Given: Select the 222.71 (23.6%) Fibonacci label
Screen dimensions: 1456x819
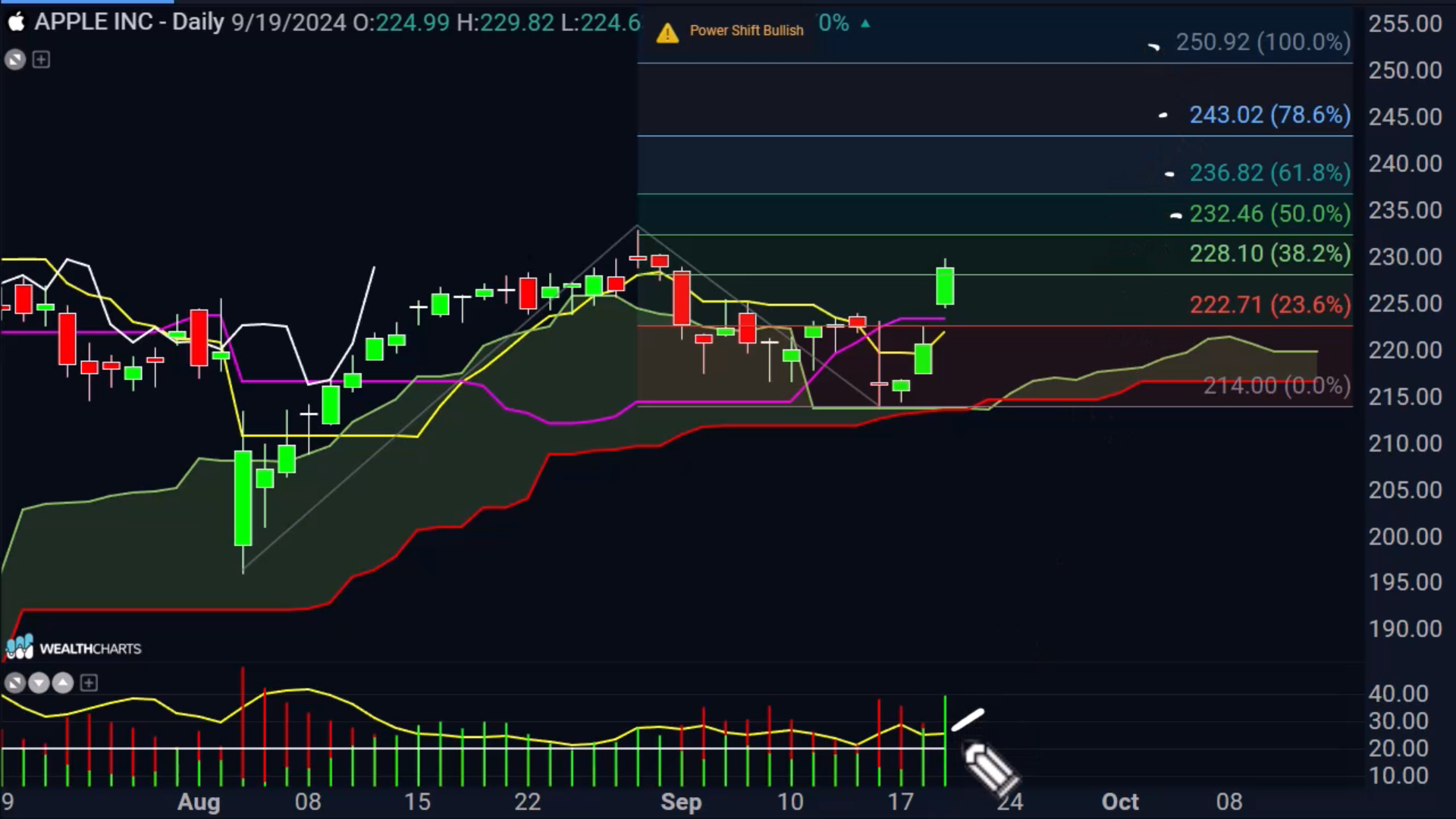Looking at the screenshot, I should (x=1269, y=305).
